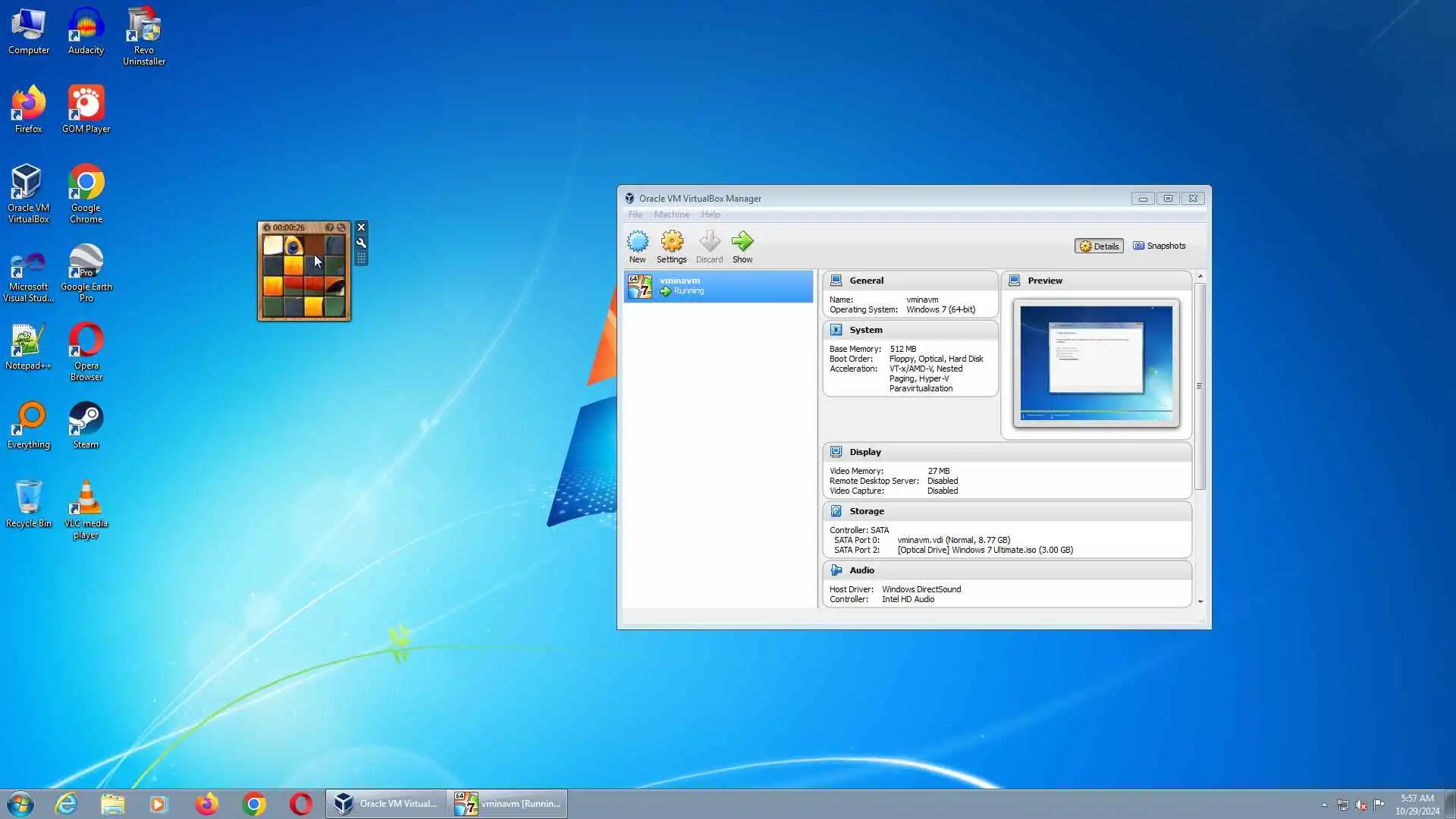The width and height of the screenshot is (1456, 819).
Task: Switch to the Details view toggle
Action: (x=1099, y=246)
